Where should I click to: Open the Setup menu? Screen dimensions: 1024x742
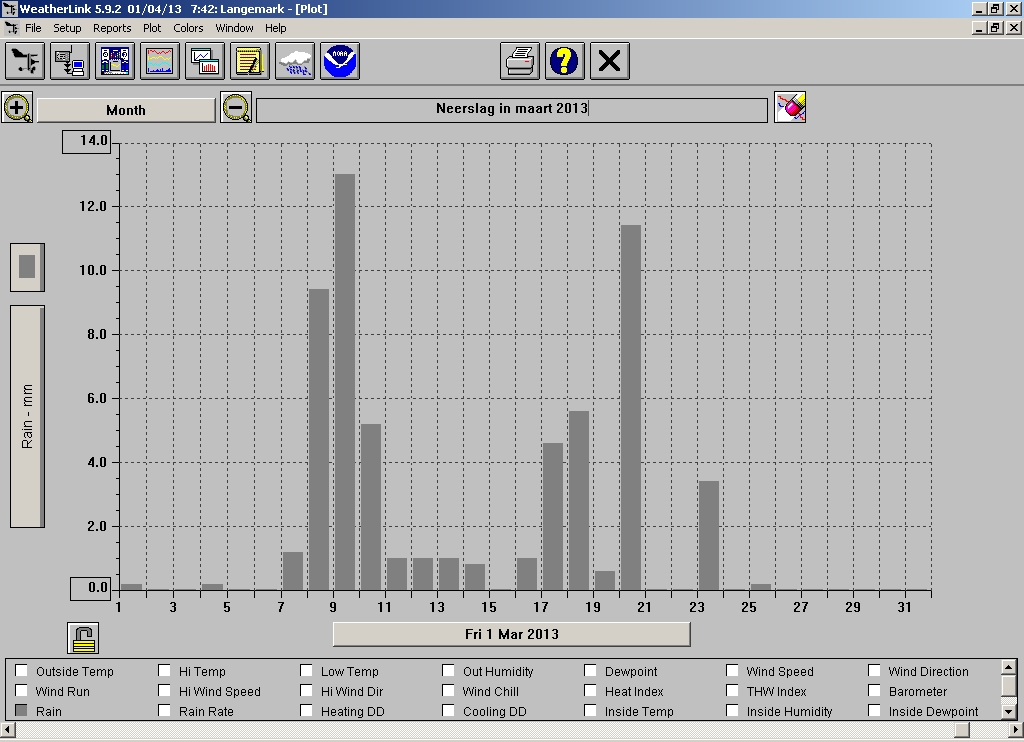pos(67,28)
